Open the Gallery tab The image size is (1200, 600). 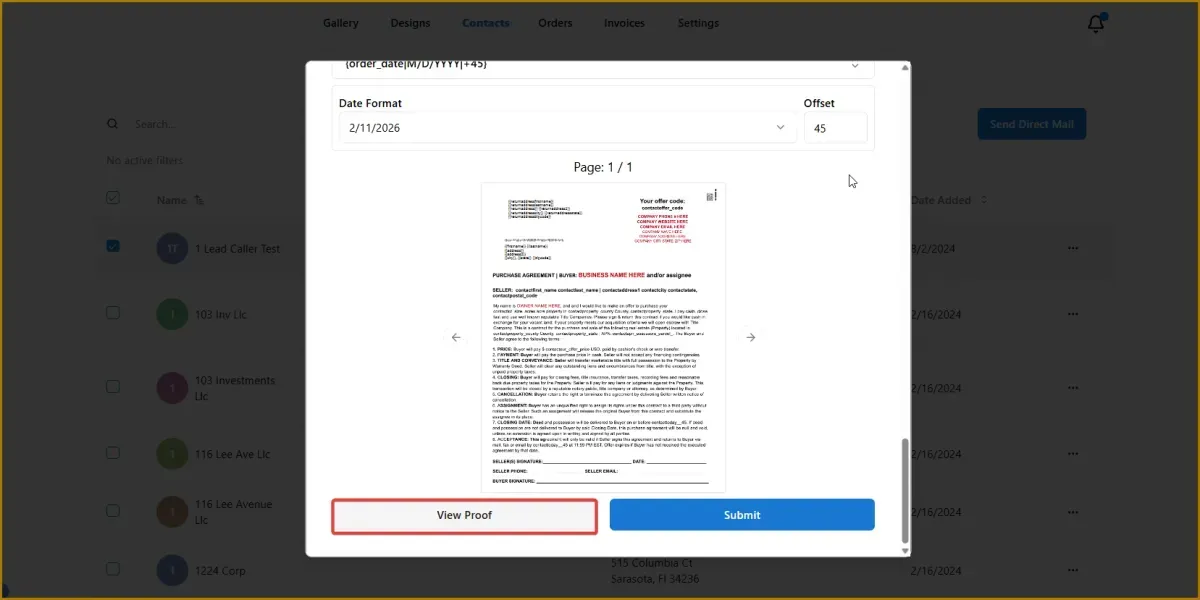pos(341,23)
